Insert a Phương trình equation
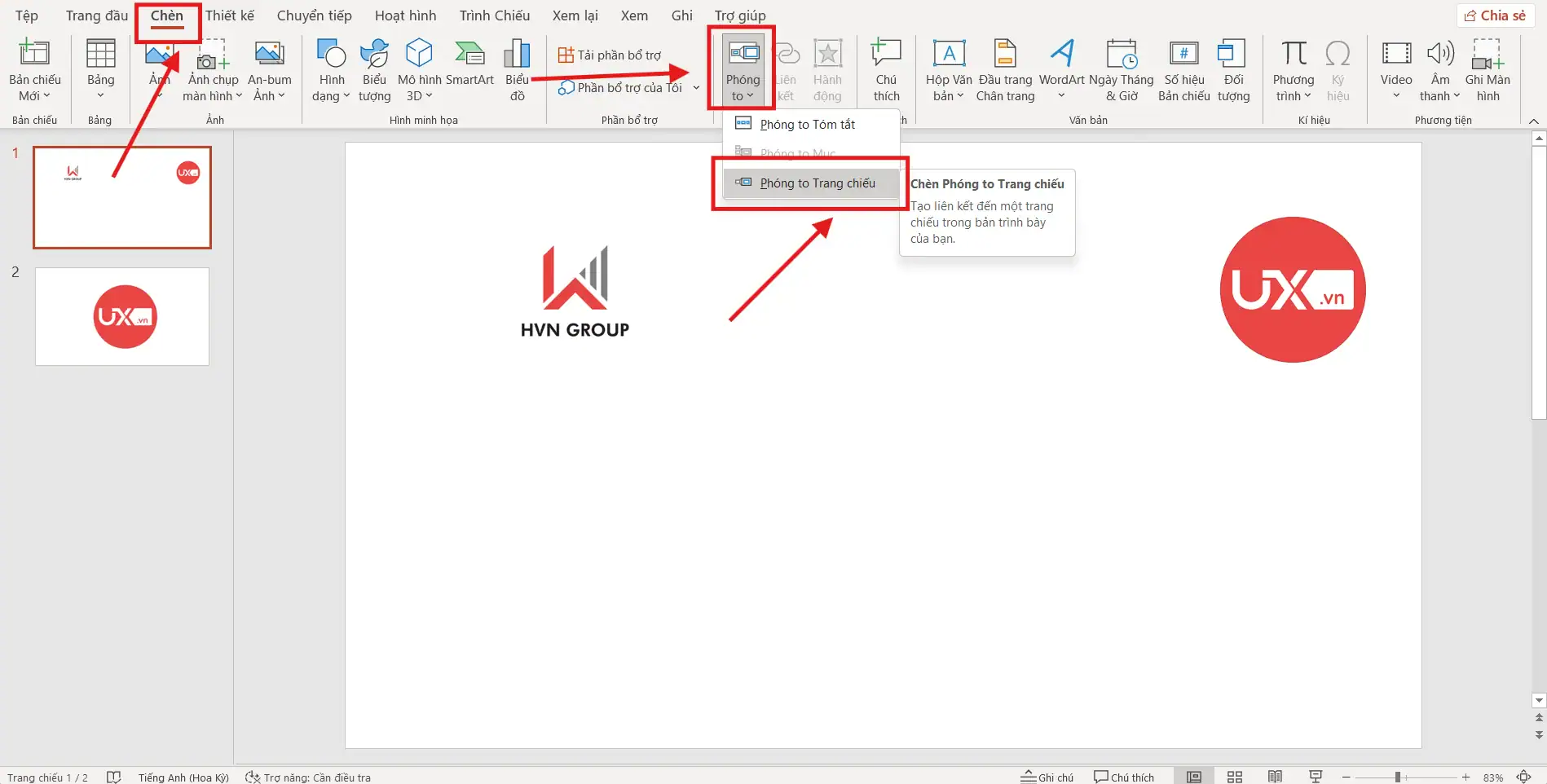Image resolution: width=1547 pixels, height=784 pixels. coord(1293,69)
